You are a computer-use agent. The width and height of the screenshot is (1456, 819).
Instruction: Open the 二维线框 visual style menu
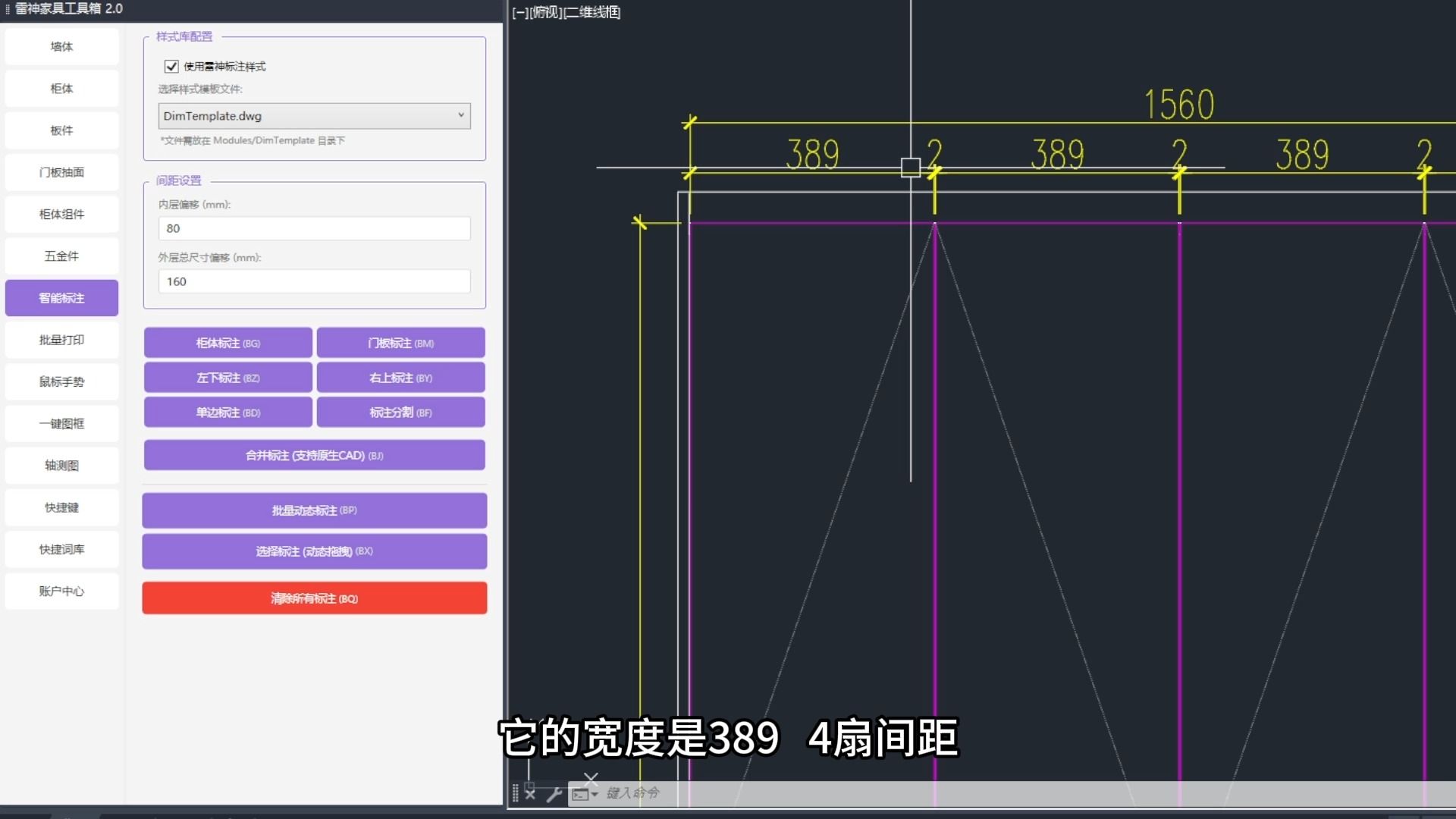(x=592, y=12)
